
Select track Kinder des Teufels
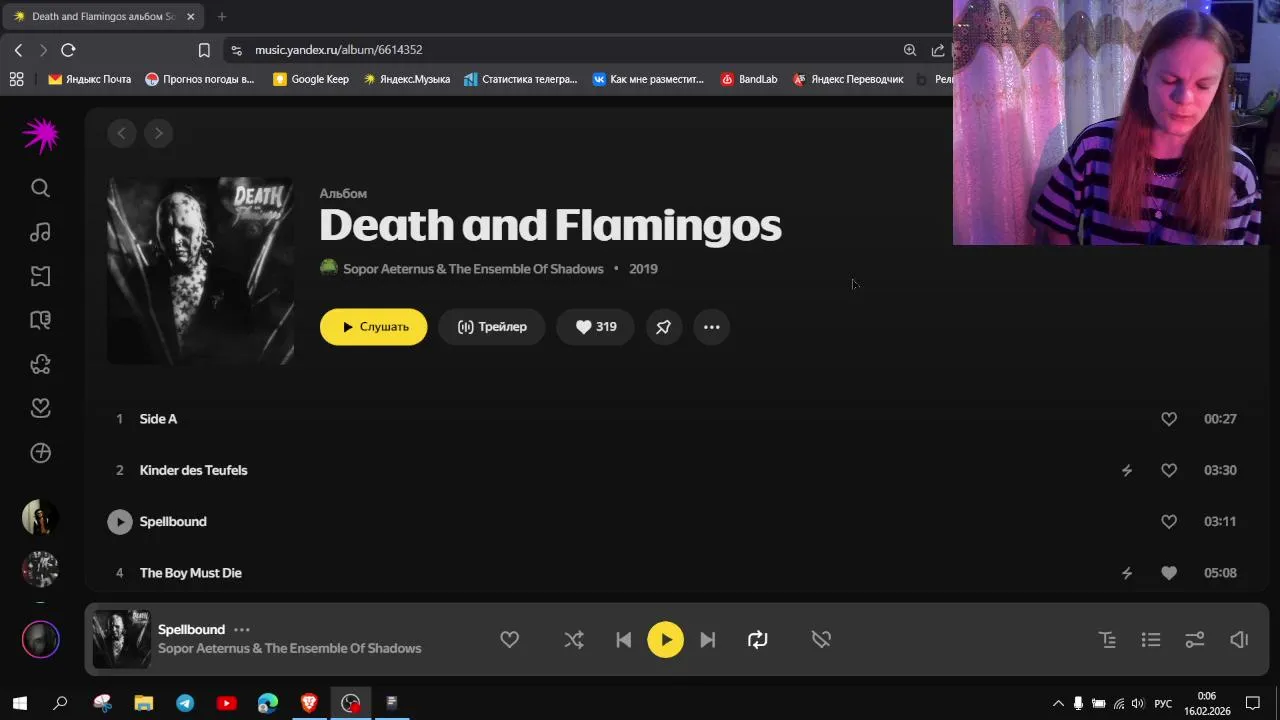click(193, 470)
